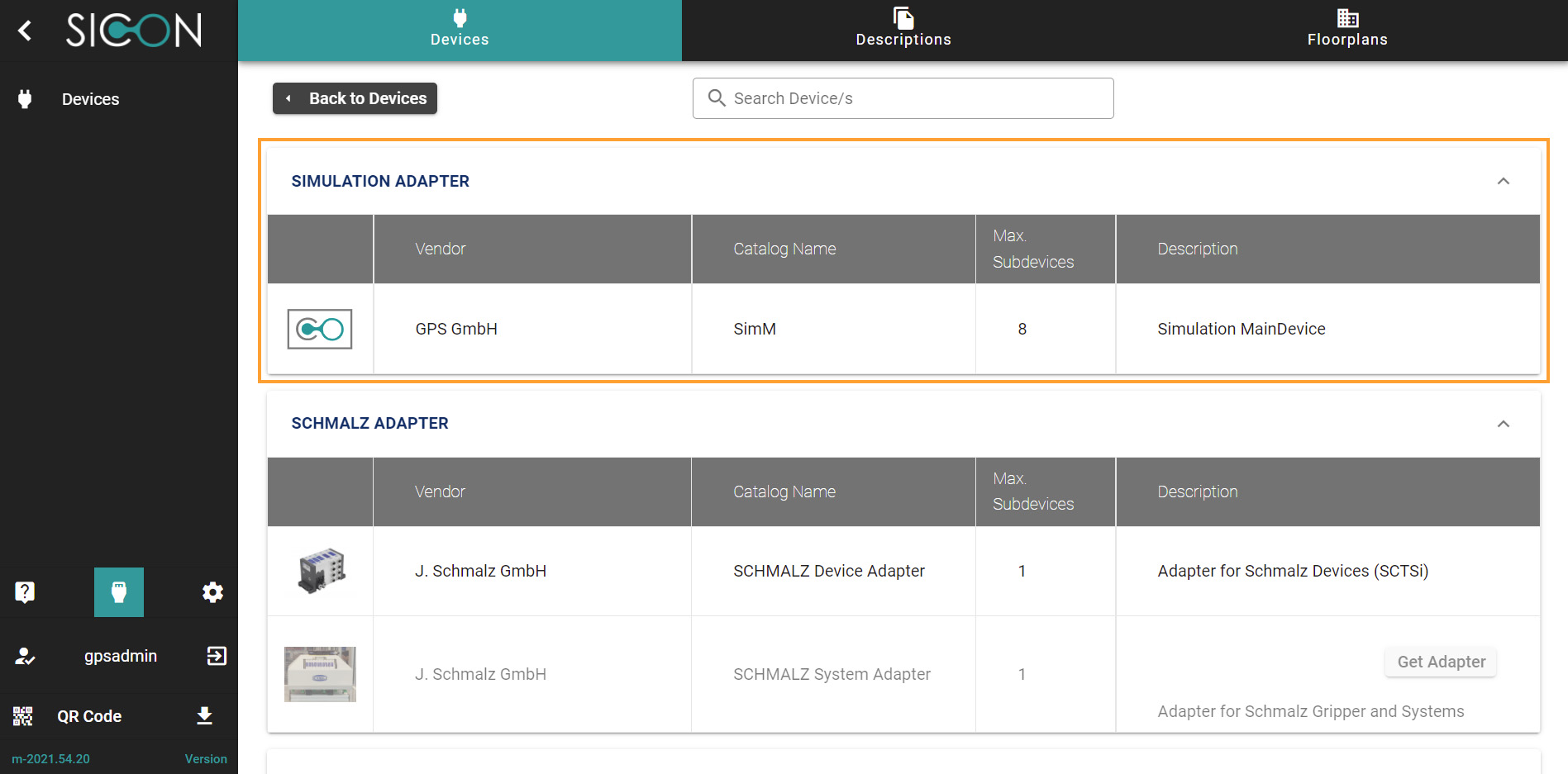Viewport: 1568px width, 774px height.
Task: Open the Floorplans tab
Action: (1346, 30)
